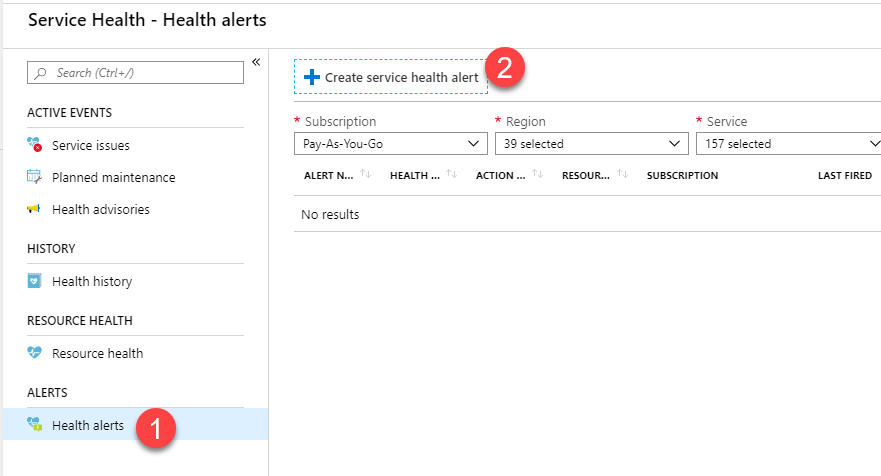This screenshot has width=881, height=476.
Task: Open Service issues menu item
Action: (x=91, y=146)
